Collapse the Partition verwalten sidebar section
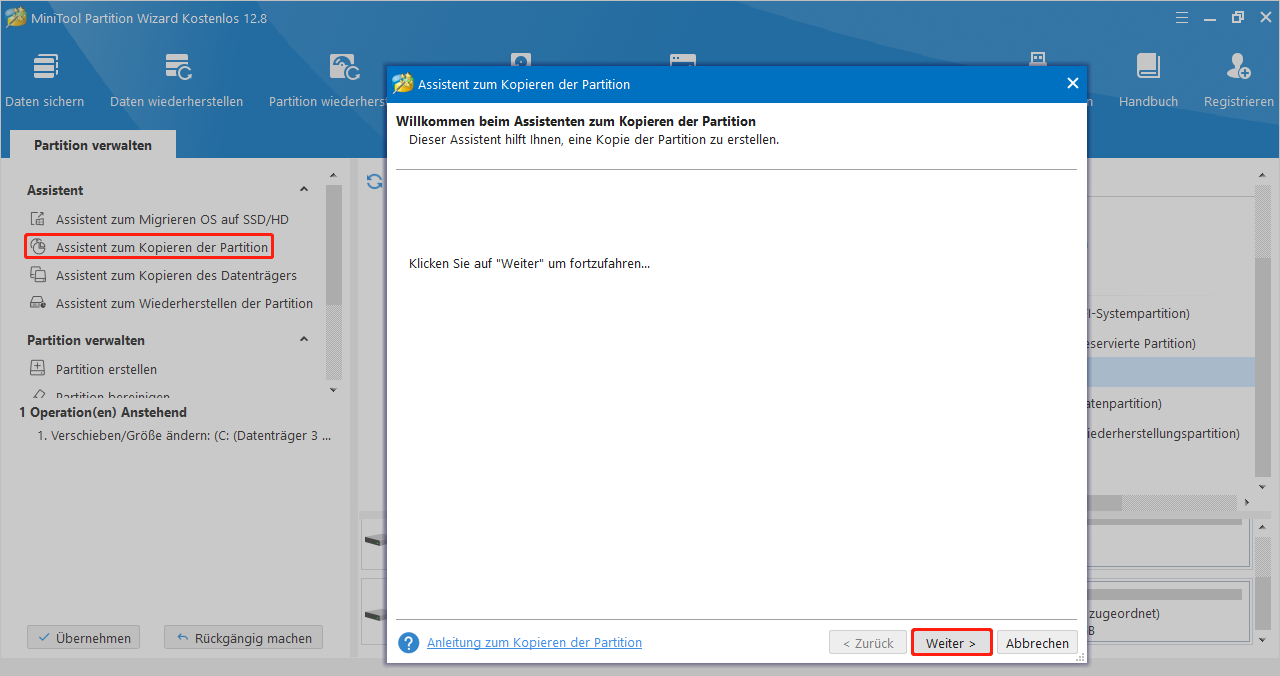This screenshot has width=1280, height=676. click(304, 340)
